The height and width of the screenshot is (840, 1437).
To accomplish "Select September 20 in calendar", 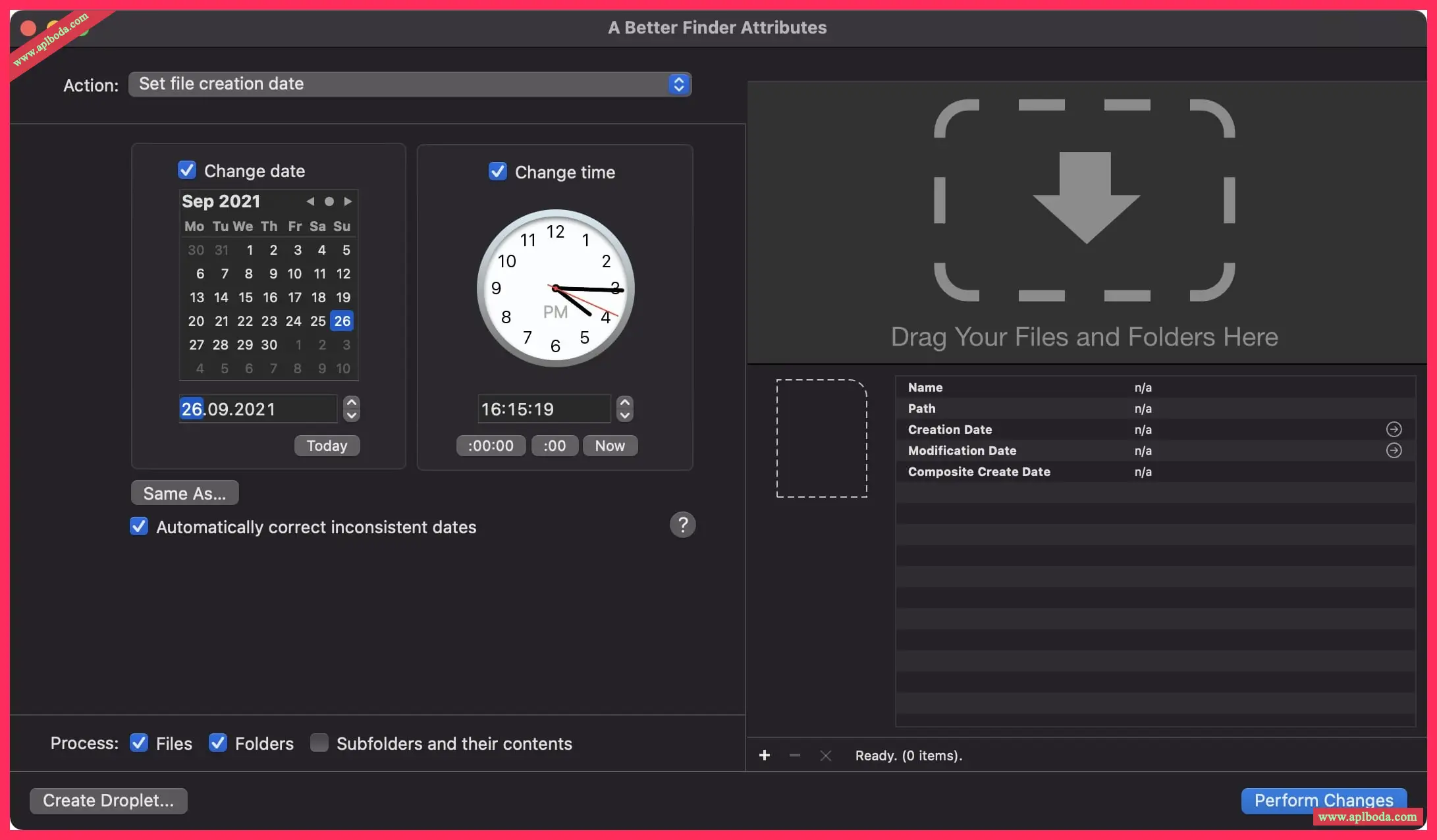I will [196, 321].
